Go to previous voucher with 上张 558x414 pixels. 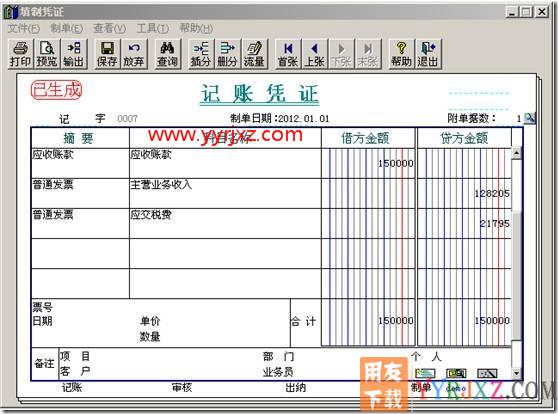click(315, 54)
